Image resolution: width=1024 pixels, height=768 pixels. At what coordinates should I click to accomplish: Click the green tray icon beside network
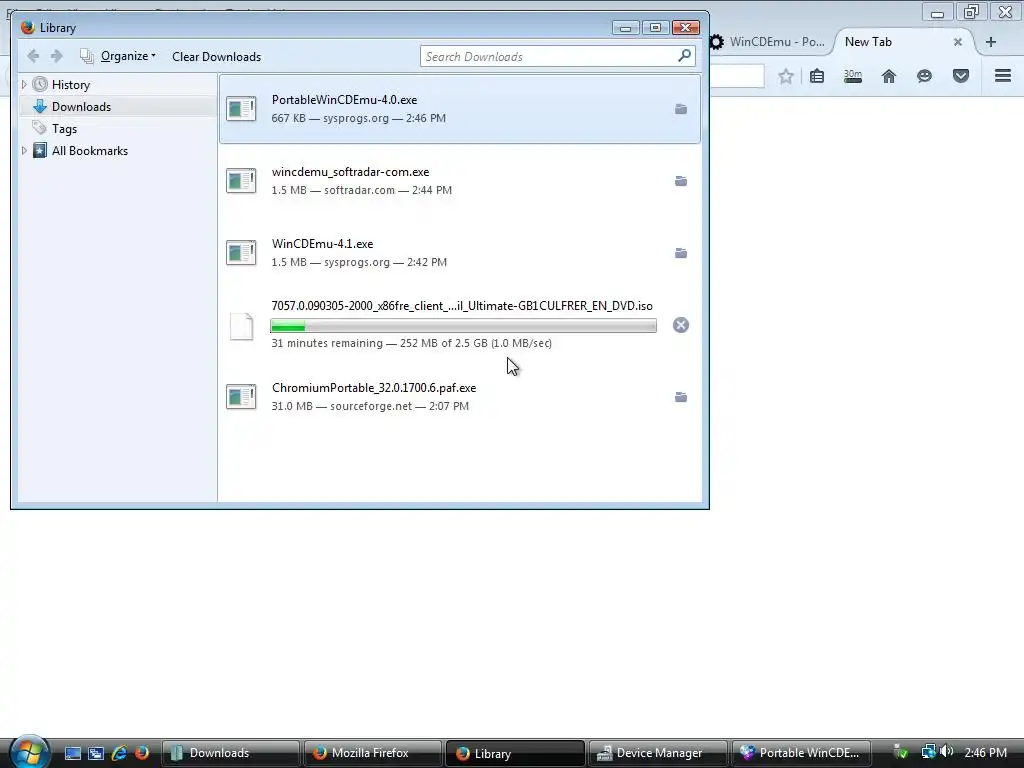point(901,752)
